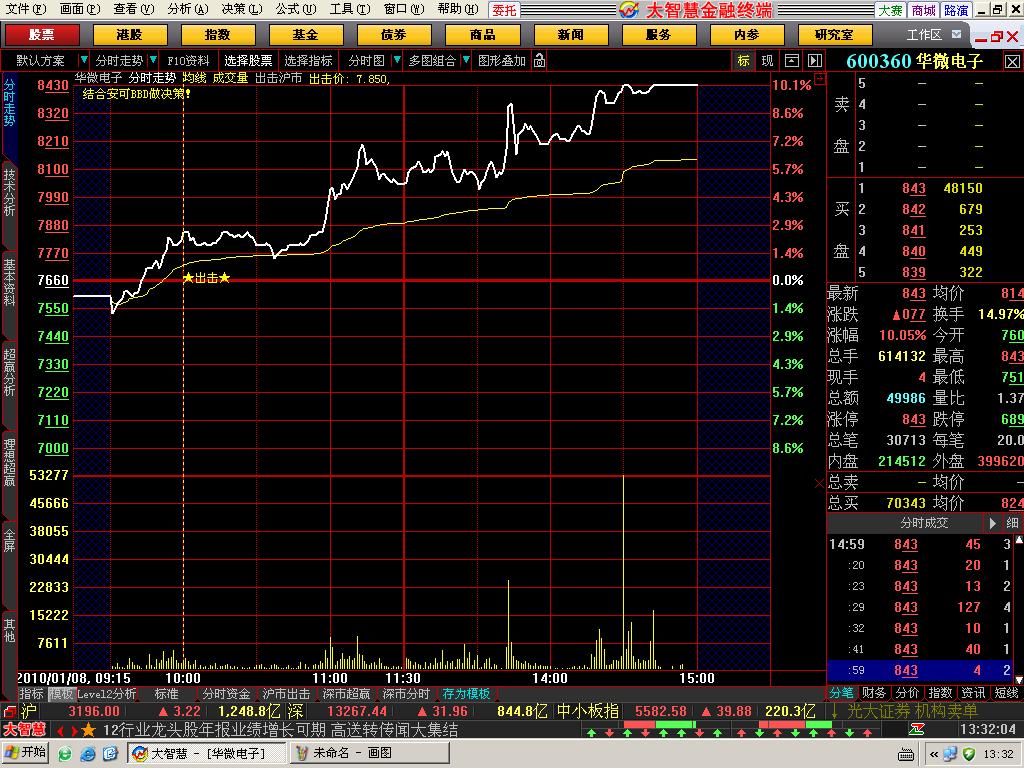Screen dimensions: 1024x768
Task: Click the side panel collapse arrow icon
Action: click(814, 61)
